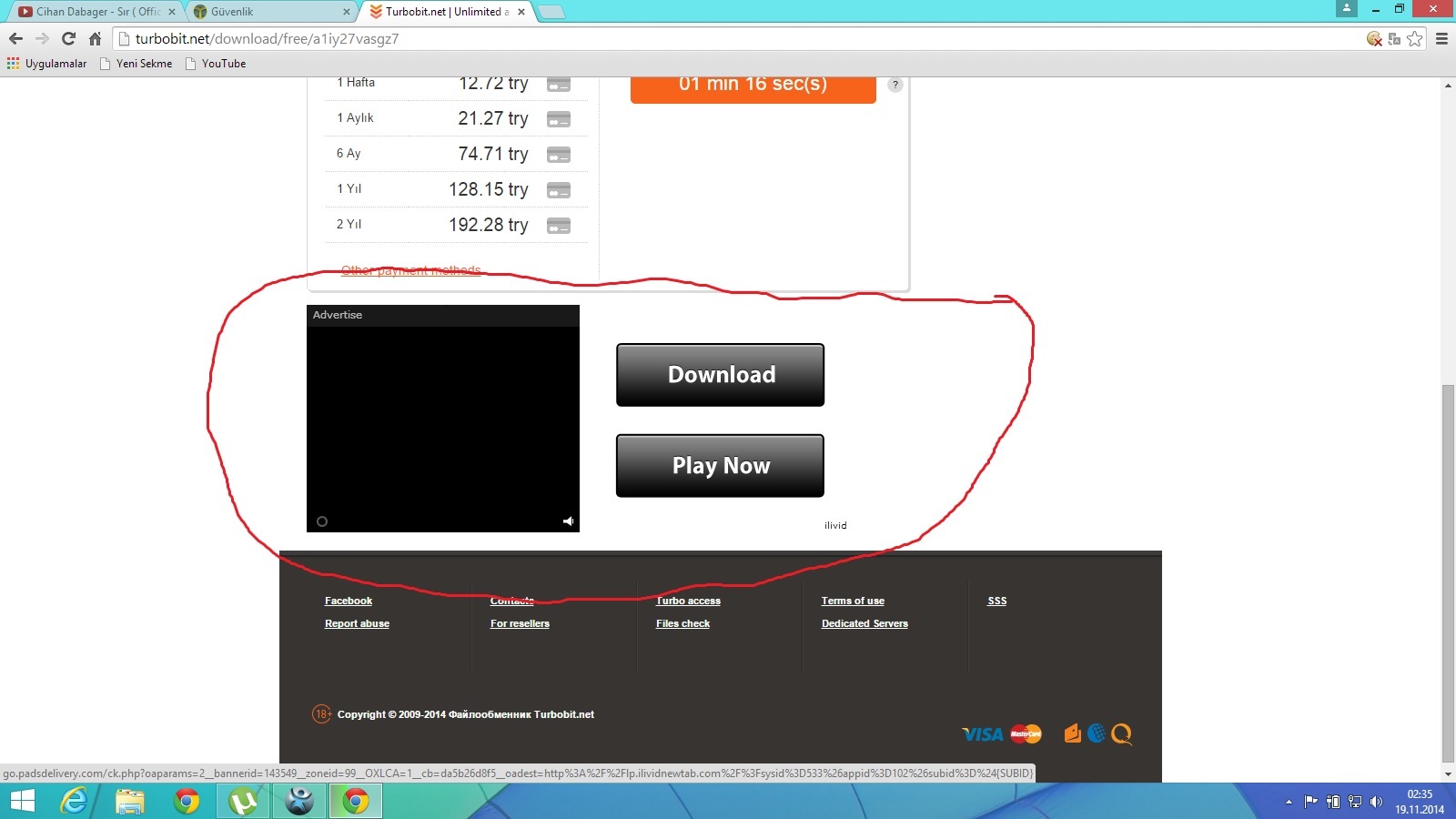Click the card icon for 6 Ay plan
The width and height of the screenshot is (1456, 819).
559,155
